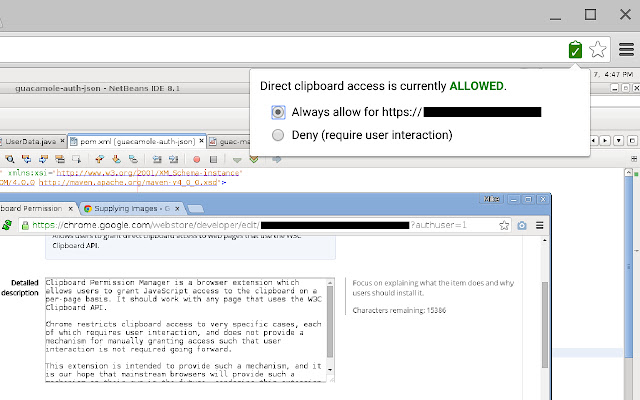Click the 'guacamole-auth-json - NetBeans IDE 8.1' title bar text
640x400 pixels.
[x=98, y=88]
